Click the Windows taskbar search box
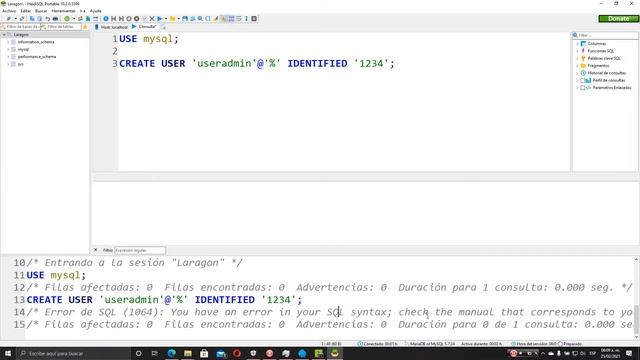Image resolution: width=640 pixels, height=360 pixels. (x=73, y=353)
